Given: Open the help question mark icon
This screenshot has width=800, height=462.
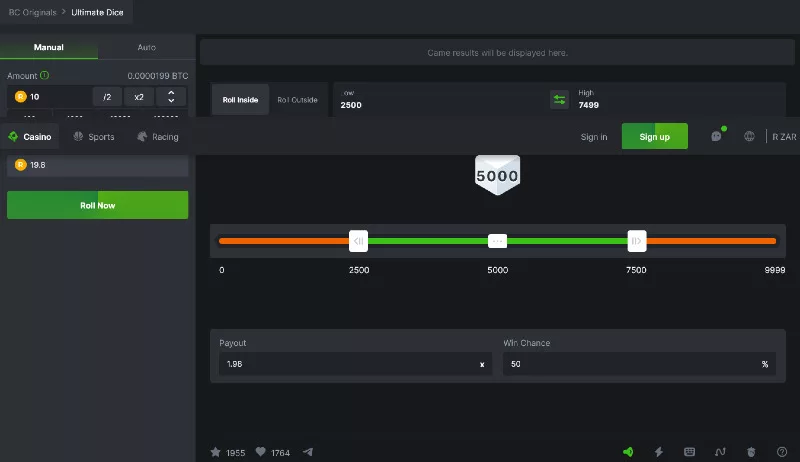Looking at the screenshot, I should tap(782, 452).
